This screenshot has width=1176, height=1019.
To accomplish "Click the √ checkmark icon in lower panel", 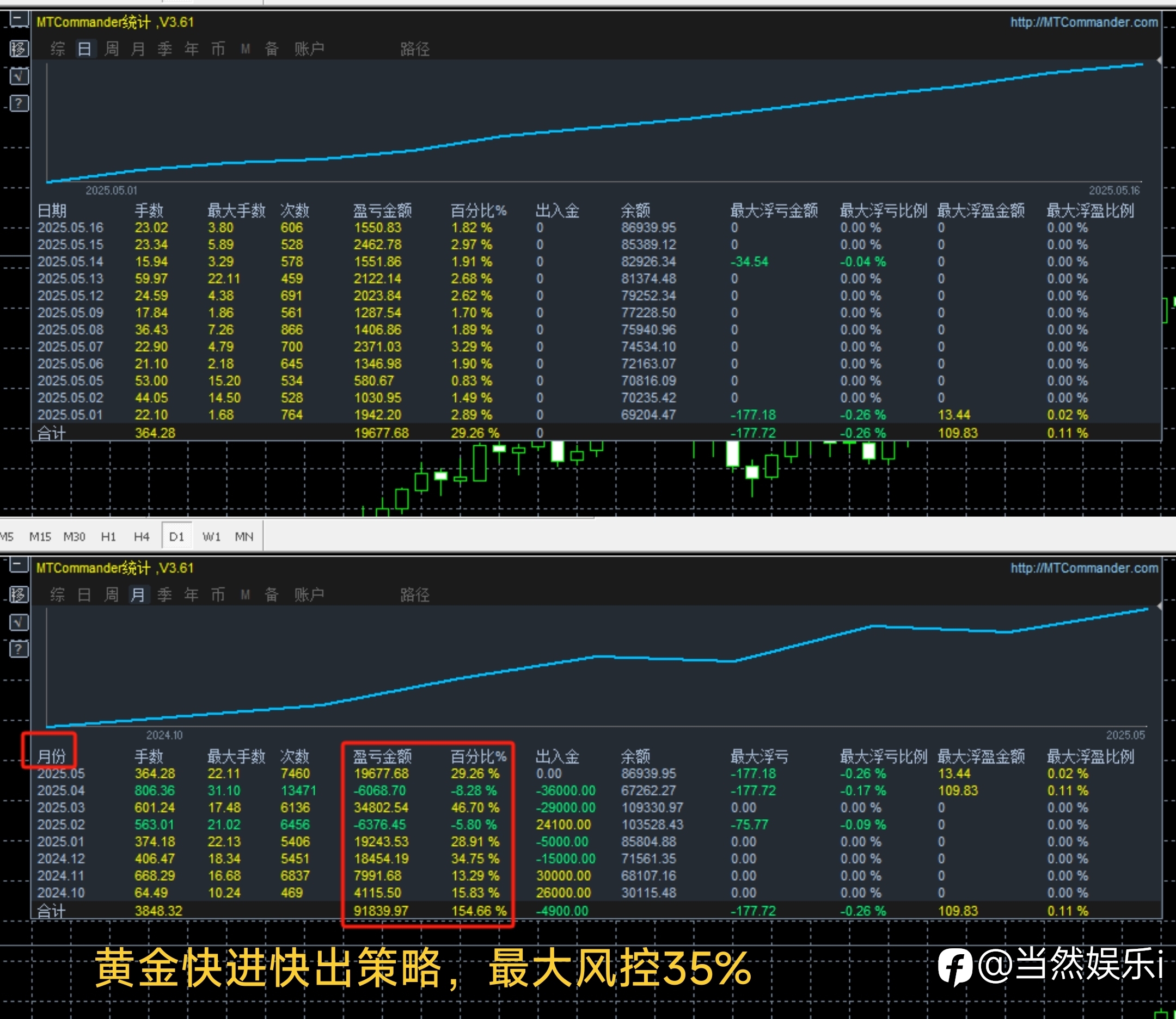I will (x=19, y=622).
